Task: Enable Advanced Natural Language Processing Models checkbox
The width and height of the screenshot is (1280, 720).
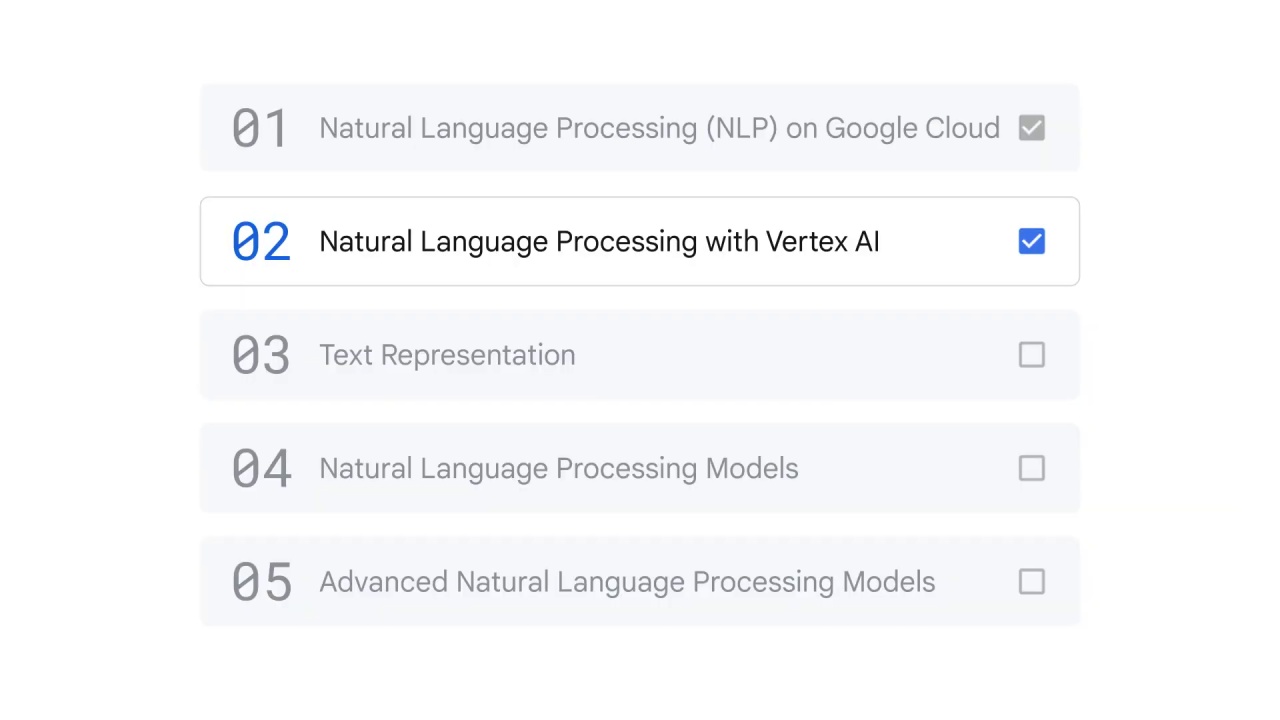Action: tap(1031, 582)
